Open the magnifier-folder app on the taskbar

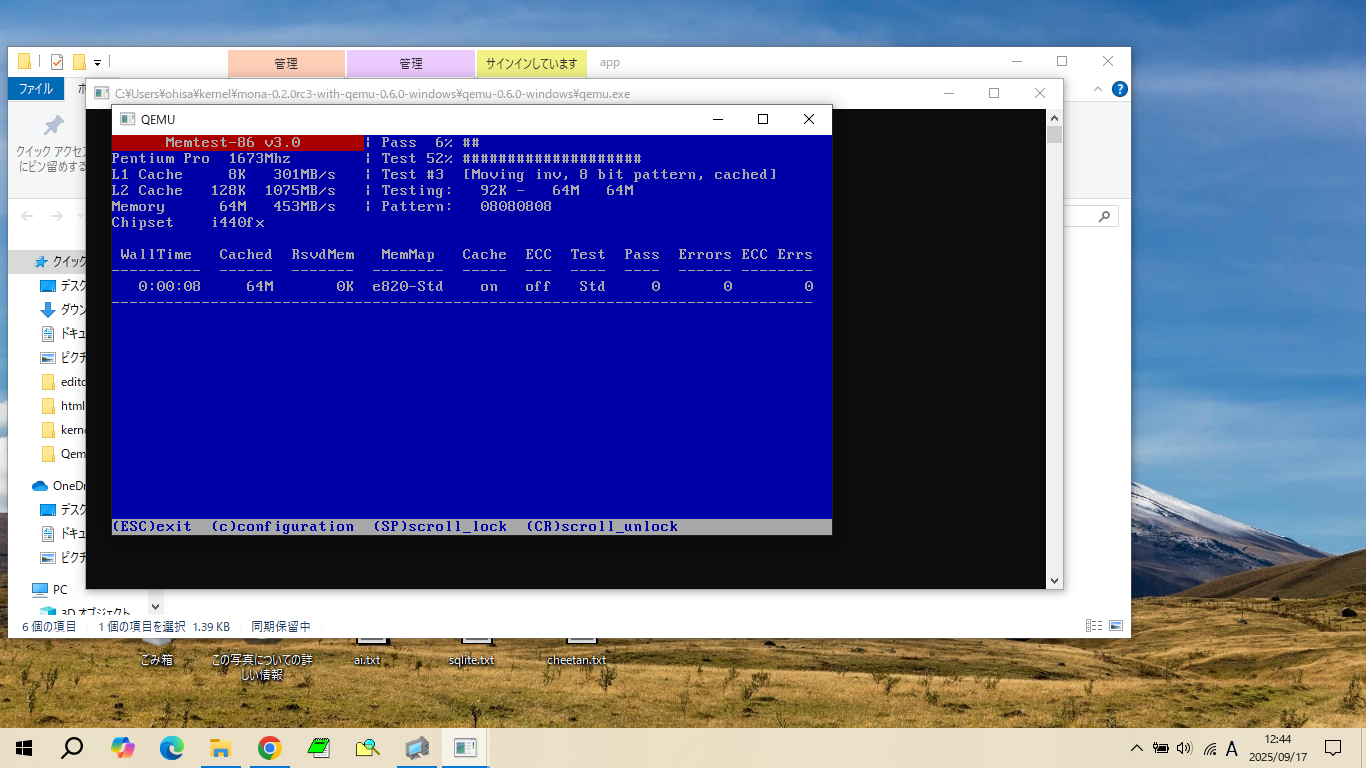coord(367,748)
